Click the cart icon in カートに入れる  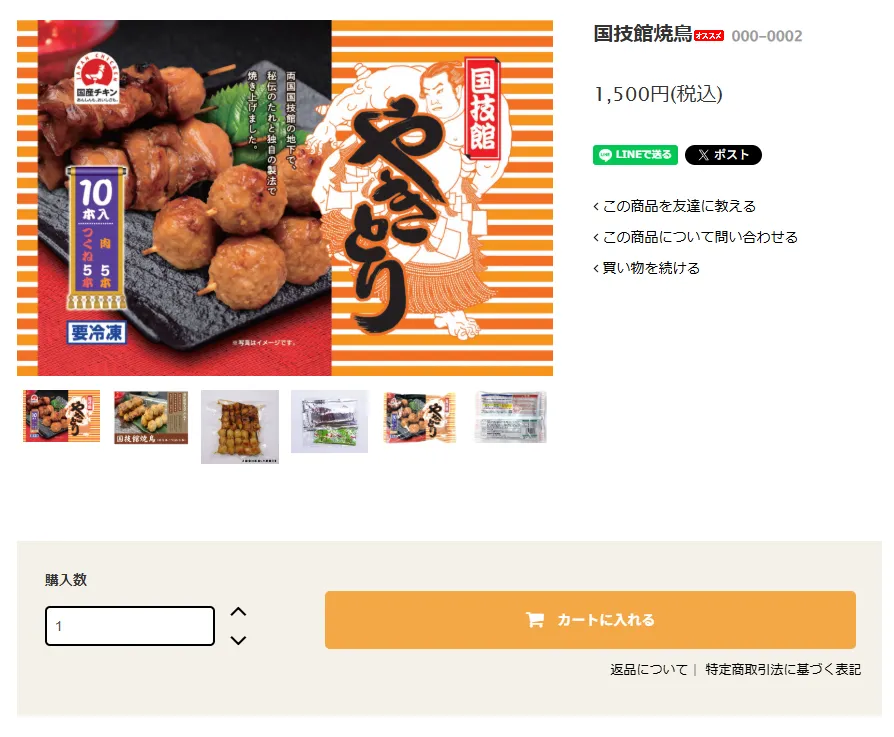[534, 620]
